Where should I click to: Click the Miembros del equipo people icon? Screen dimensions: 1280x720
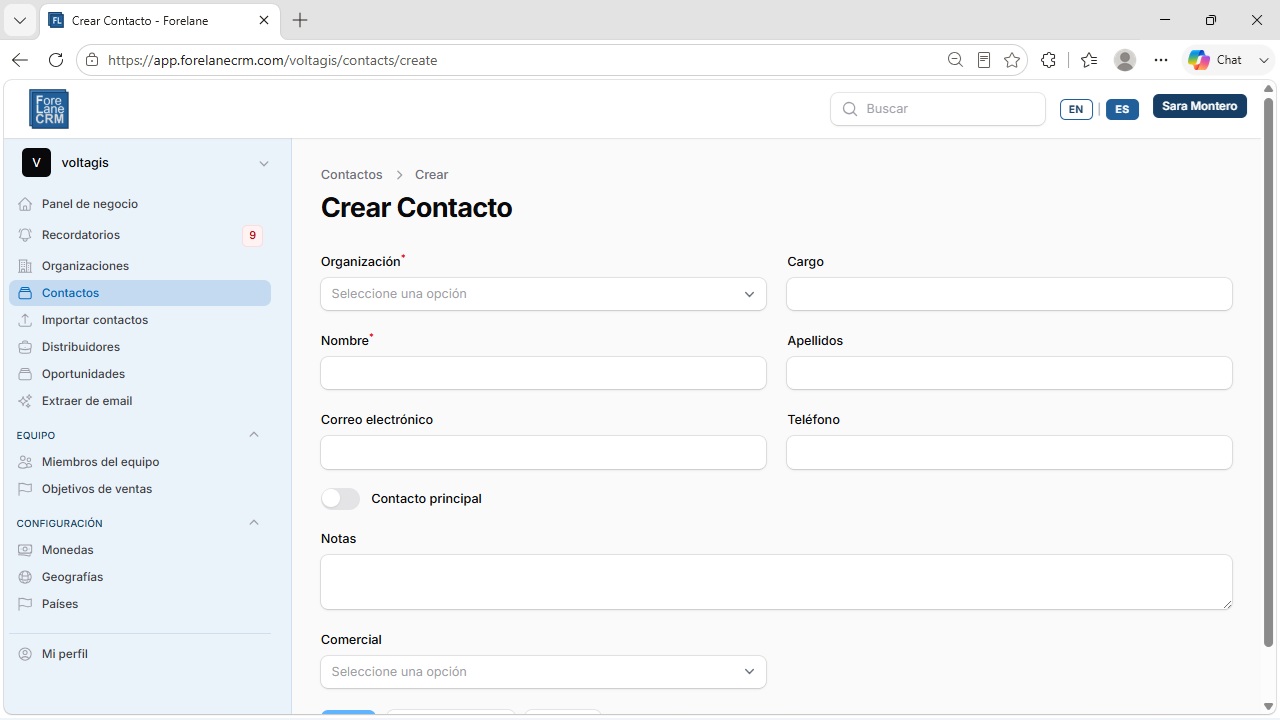coord(25,462)
